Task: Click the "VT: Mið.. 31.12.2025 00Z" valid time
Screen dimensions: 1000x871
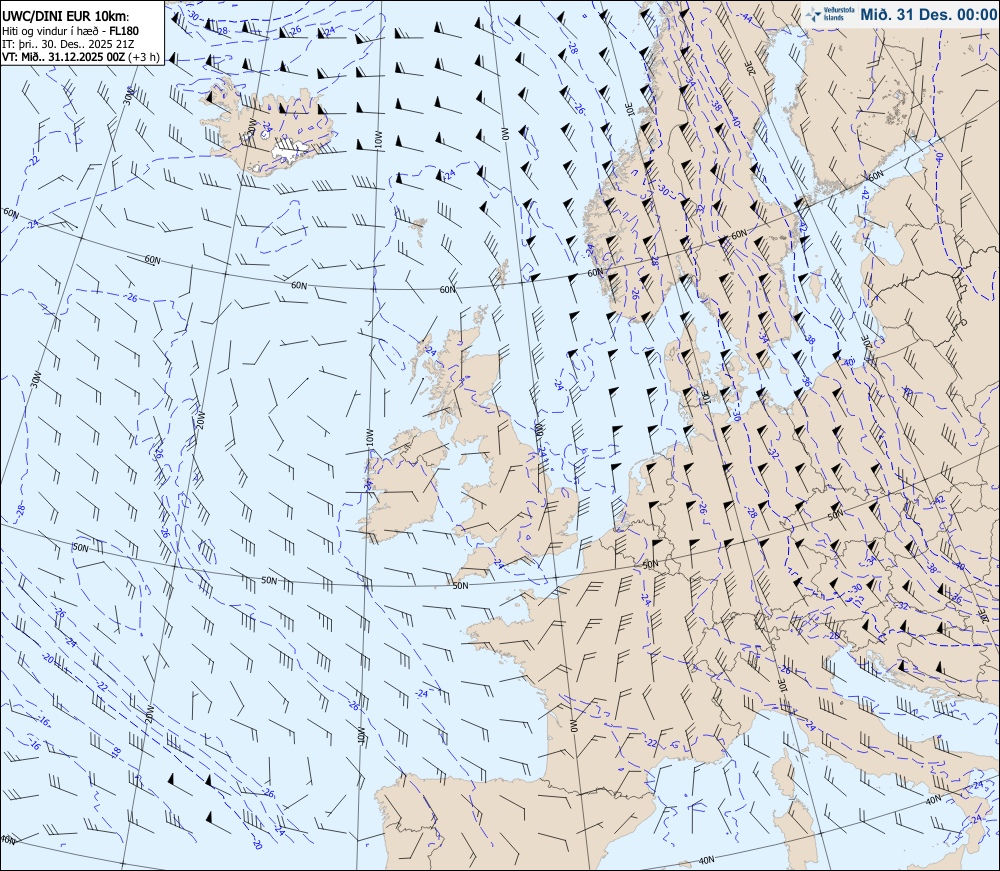Action: [64, 56]
